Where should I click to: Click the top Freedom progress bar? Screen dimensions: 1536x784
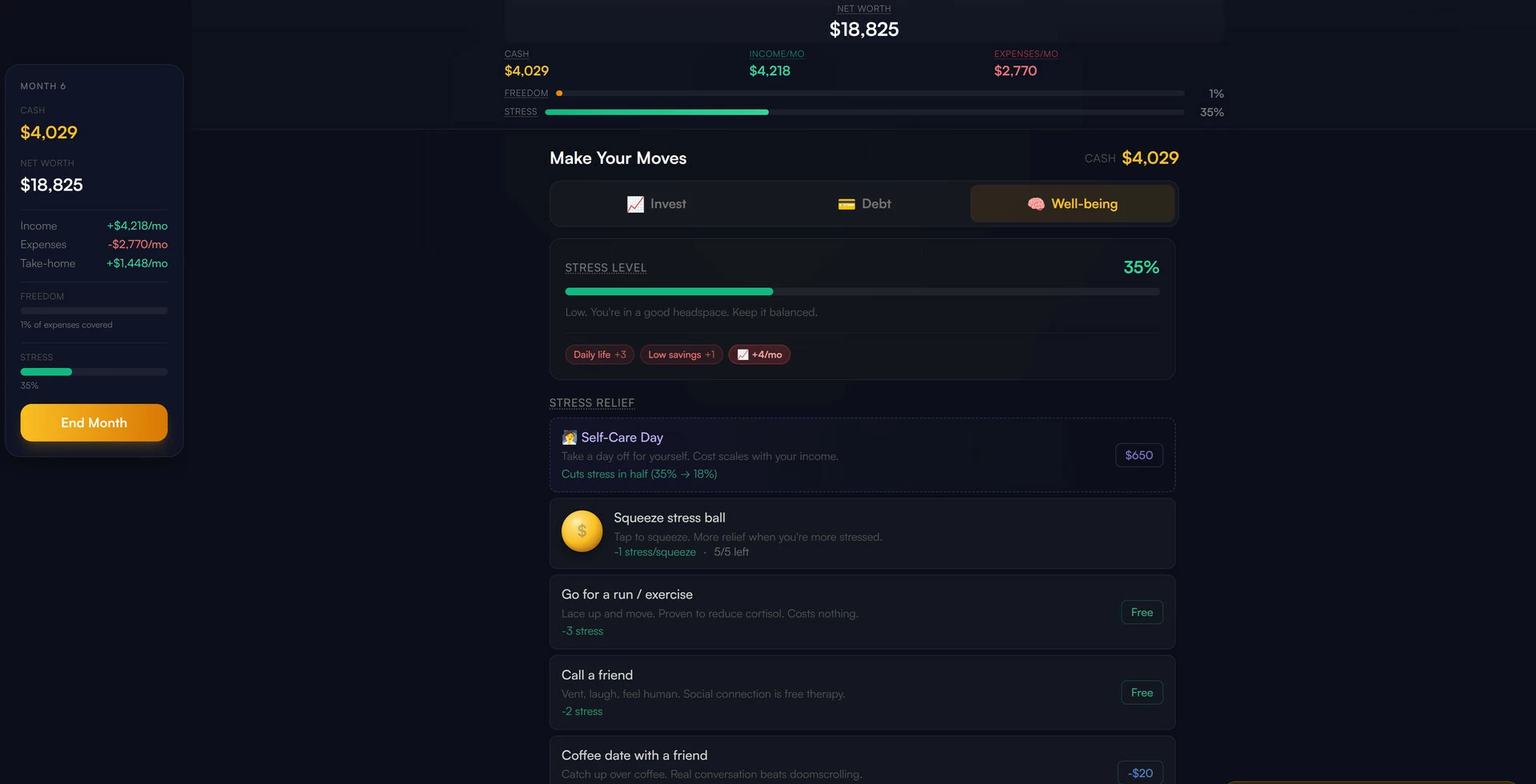point(870,94)
